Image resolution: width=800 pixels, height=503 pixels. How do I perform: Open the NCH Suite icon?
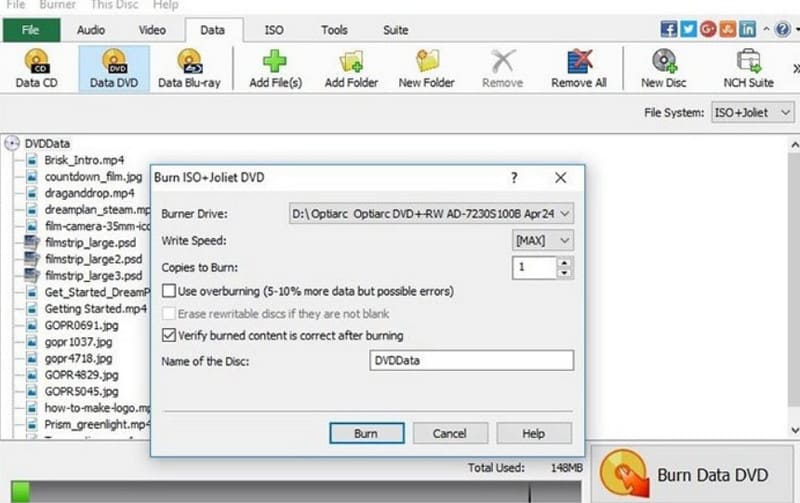pos(748,67)
